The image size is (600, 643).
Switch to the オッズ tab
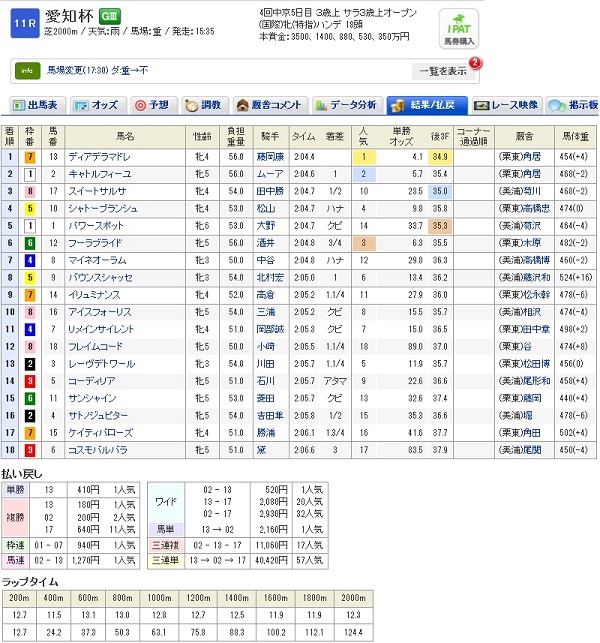[97, 105]
